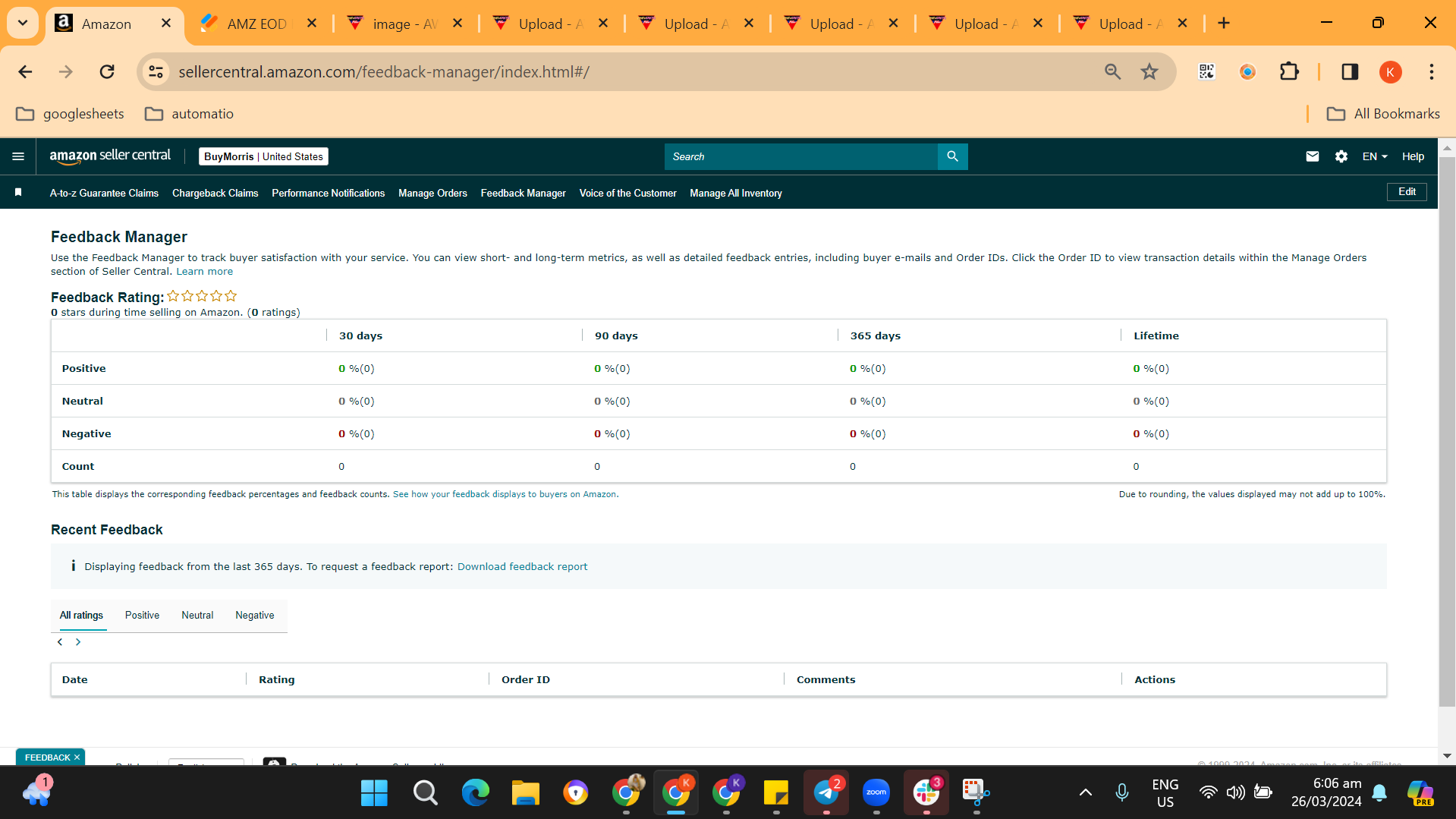1456x819 pixels.
Task: Click the site information icon in the address bar
Action: pyautogui.click(x=156, y=72)
